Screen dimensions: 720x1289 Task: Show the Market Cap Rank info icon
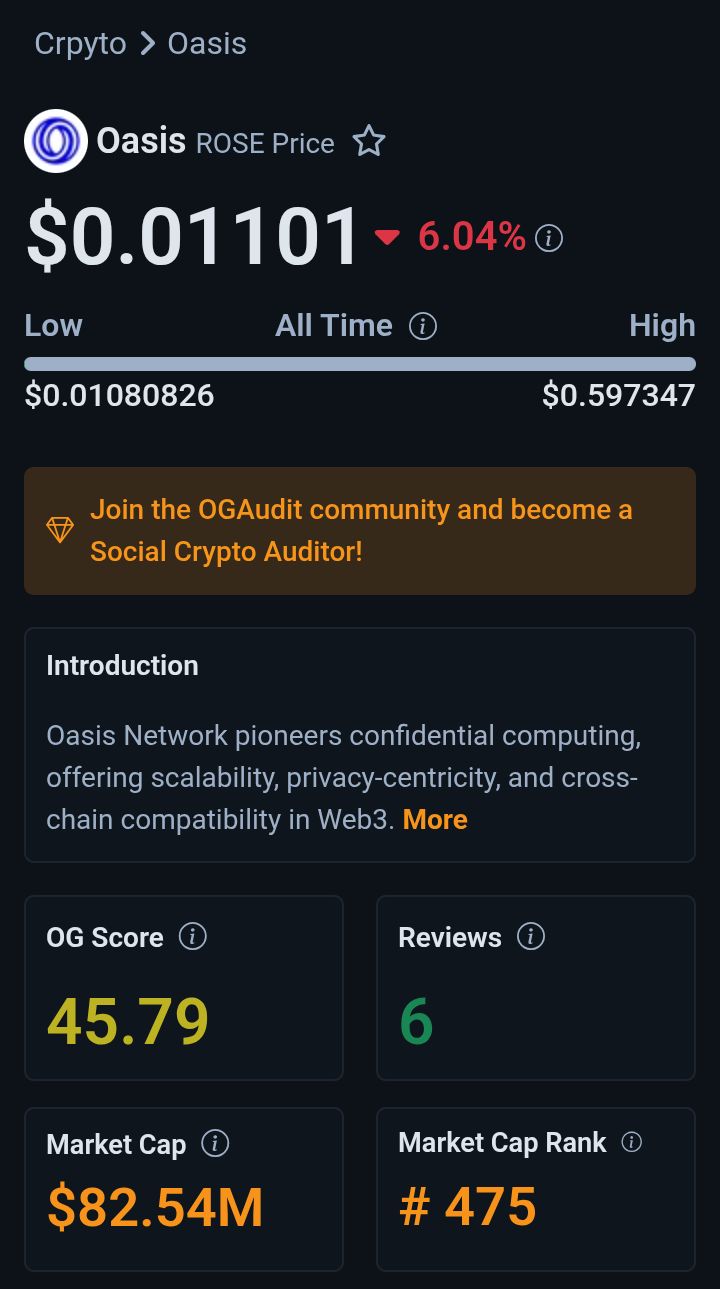click(x=631, y=1143)
